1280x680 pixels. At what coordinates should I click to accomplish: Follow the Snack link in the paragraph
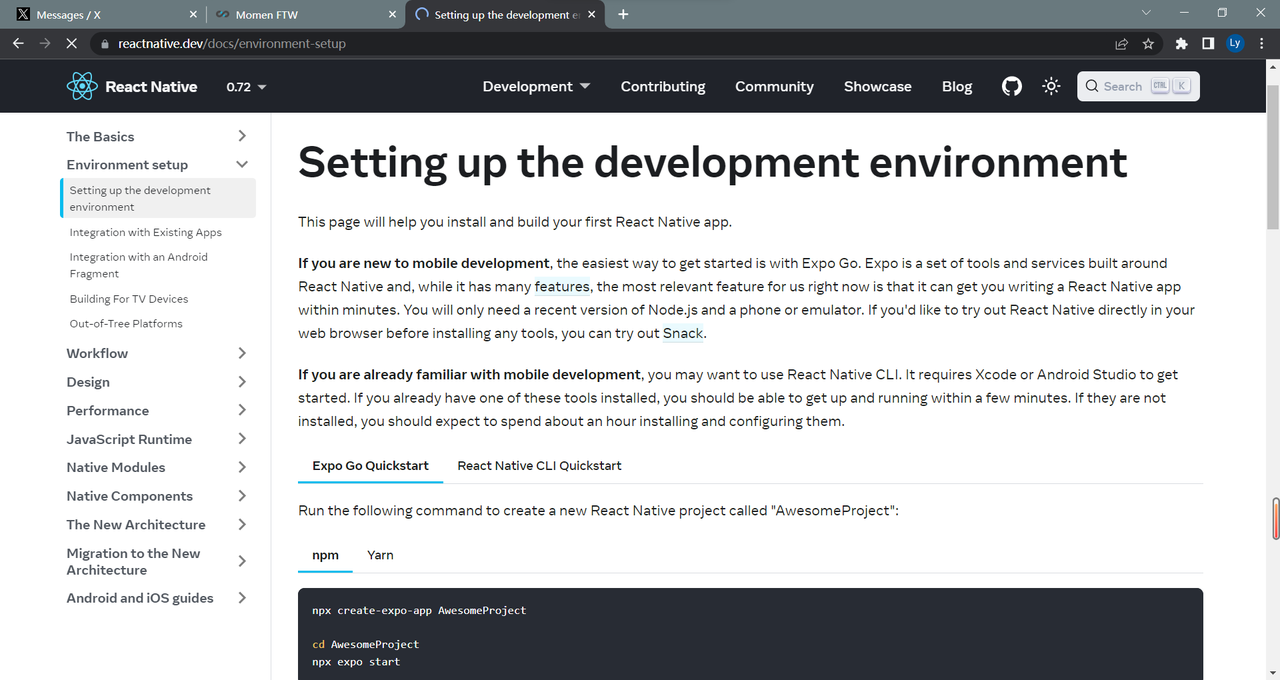pyautogui.click(x=684, y=333)
